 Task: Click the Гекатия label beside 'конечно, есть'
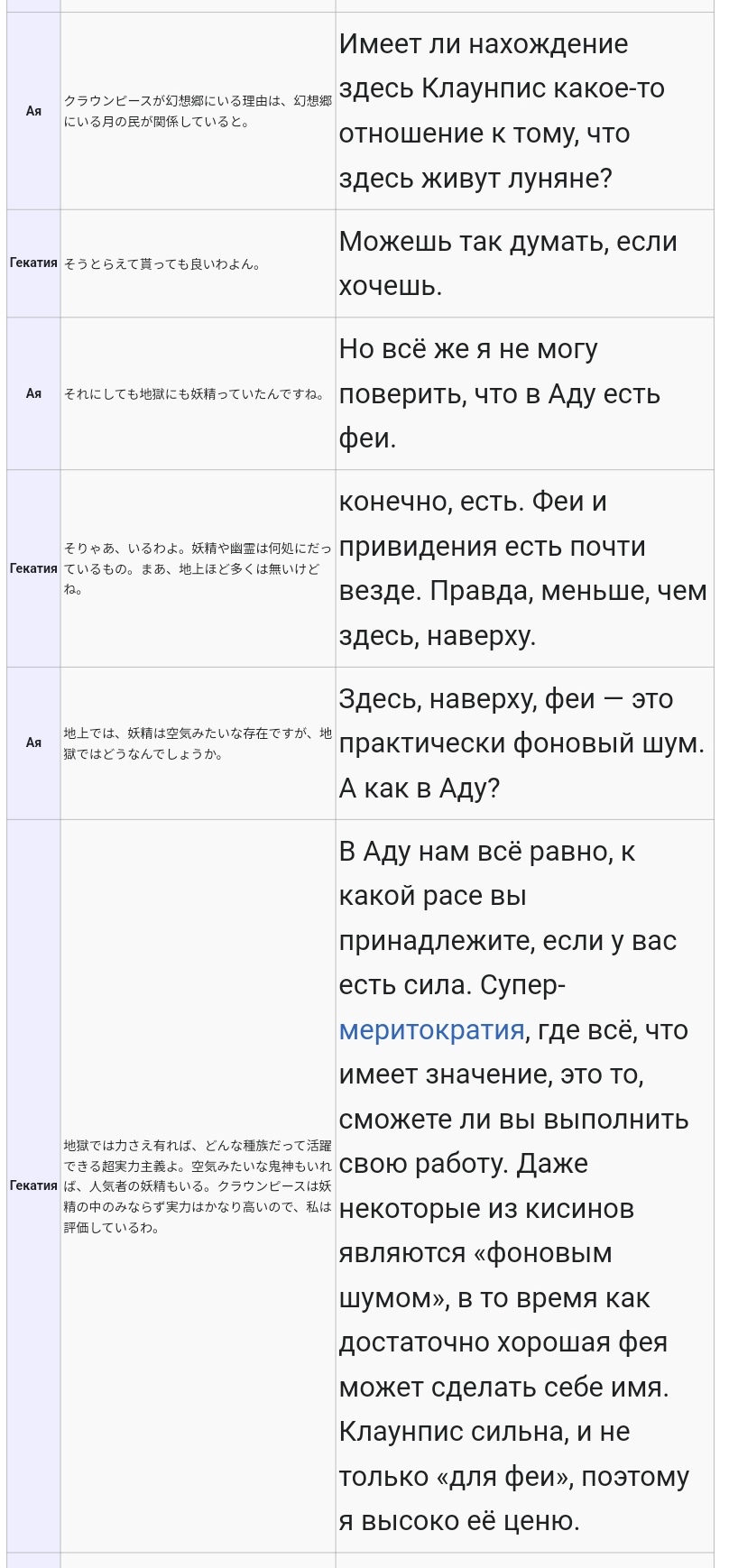point(33,568)
